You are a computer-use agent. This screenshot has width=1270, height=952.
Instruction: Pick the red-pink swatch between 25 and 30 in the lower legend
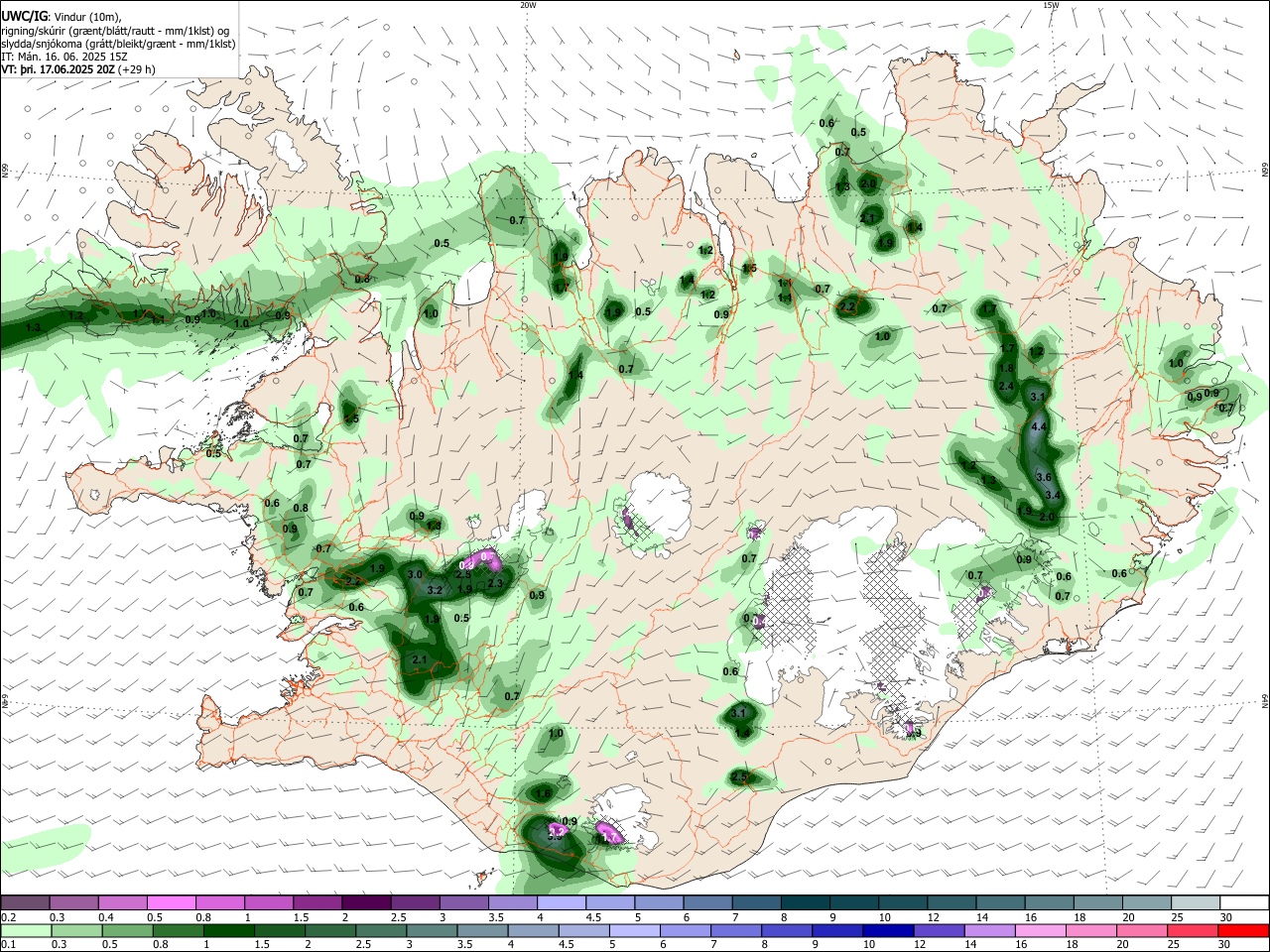pyautogui.click(x=1193, y=930)
